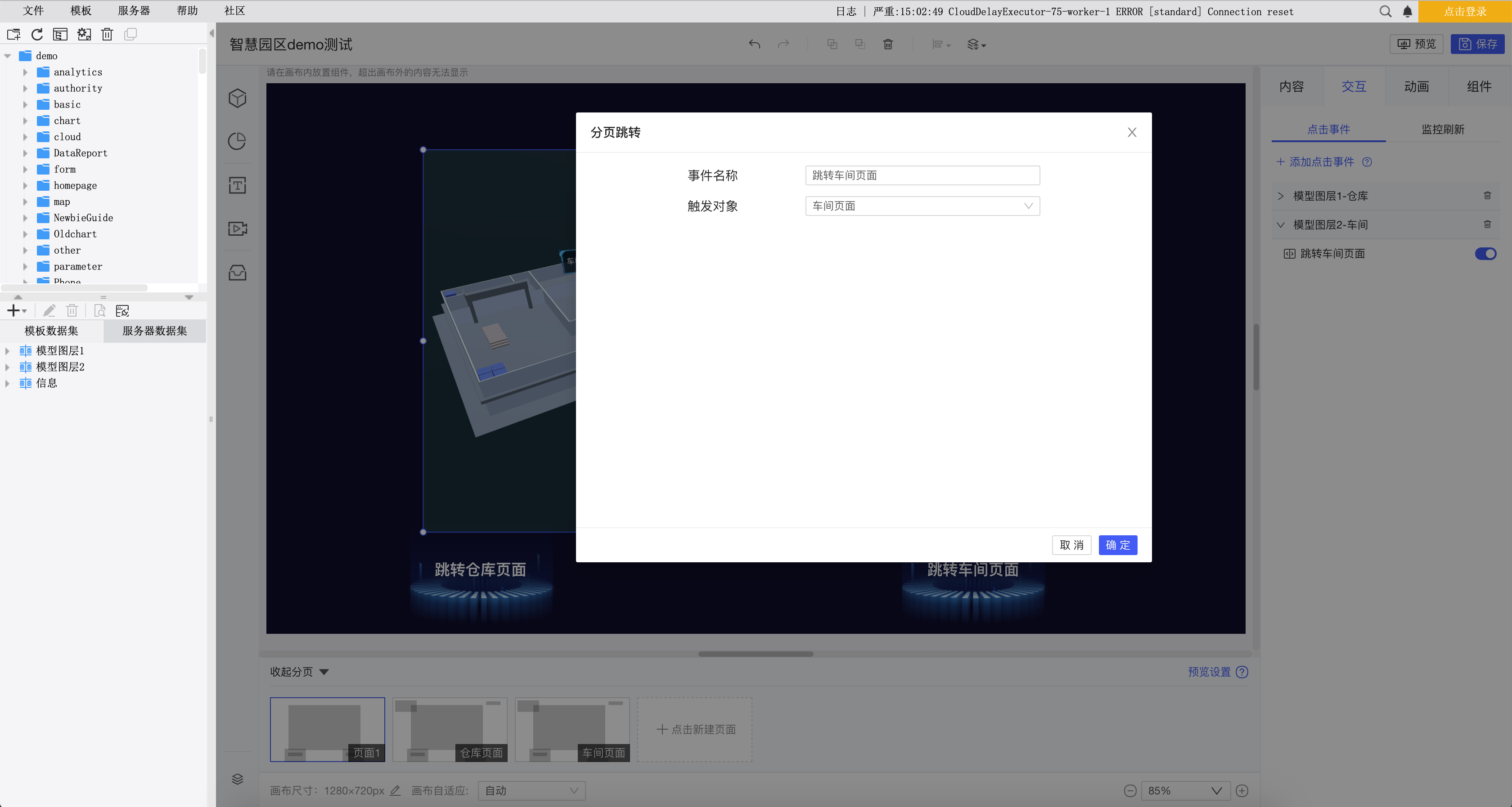
Task: Click the undo arrow in toolbar
Action: point(754,44)
